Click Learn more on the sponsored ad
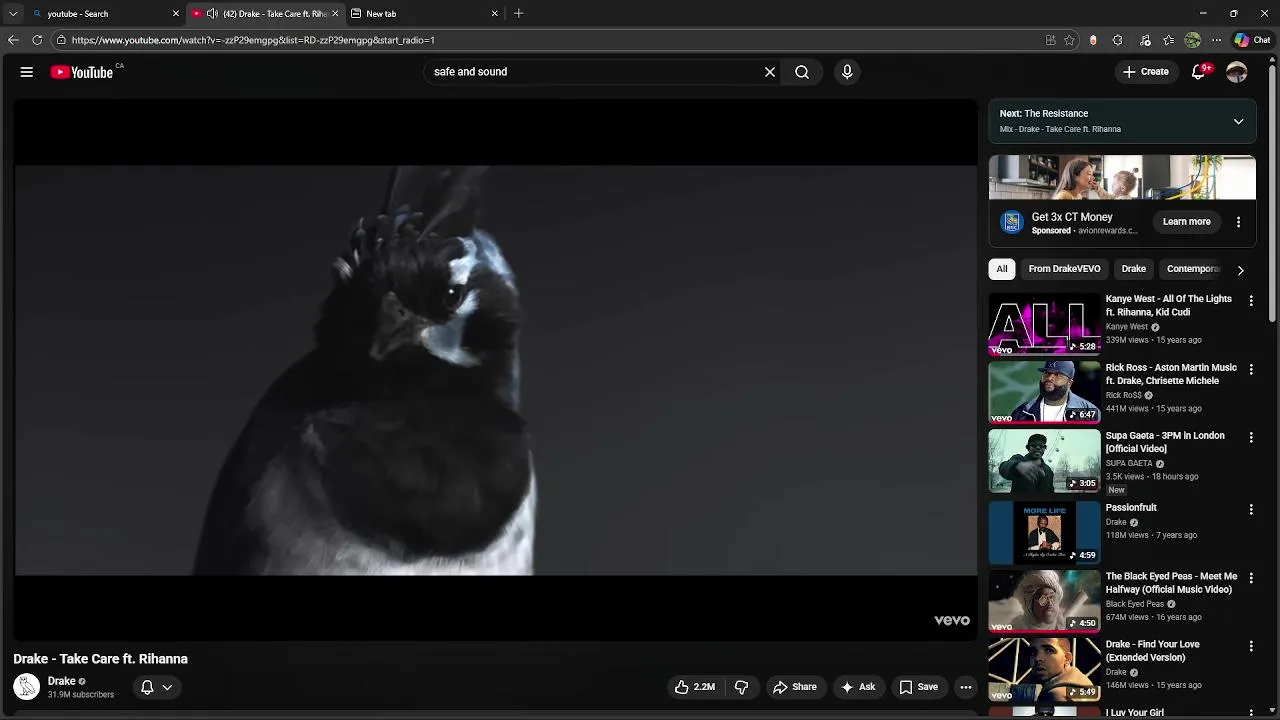 (1186, 222)
